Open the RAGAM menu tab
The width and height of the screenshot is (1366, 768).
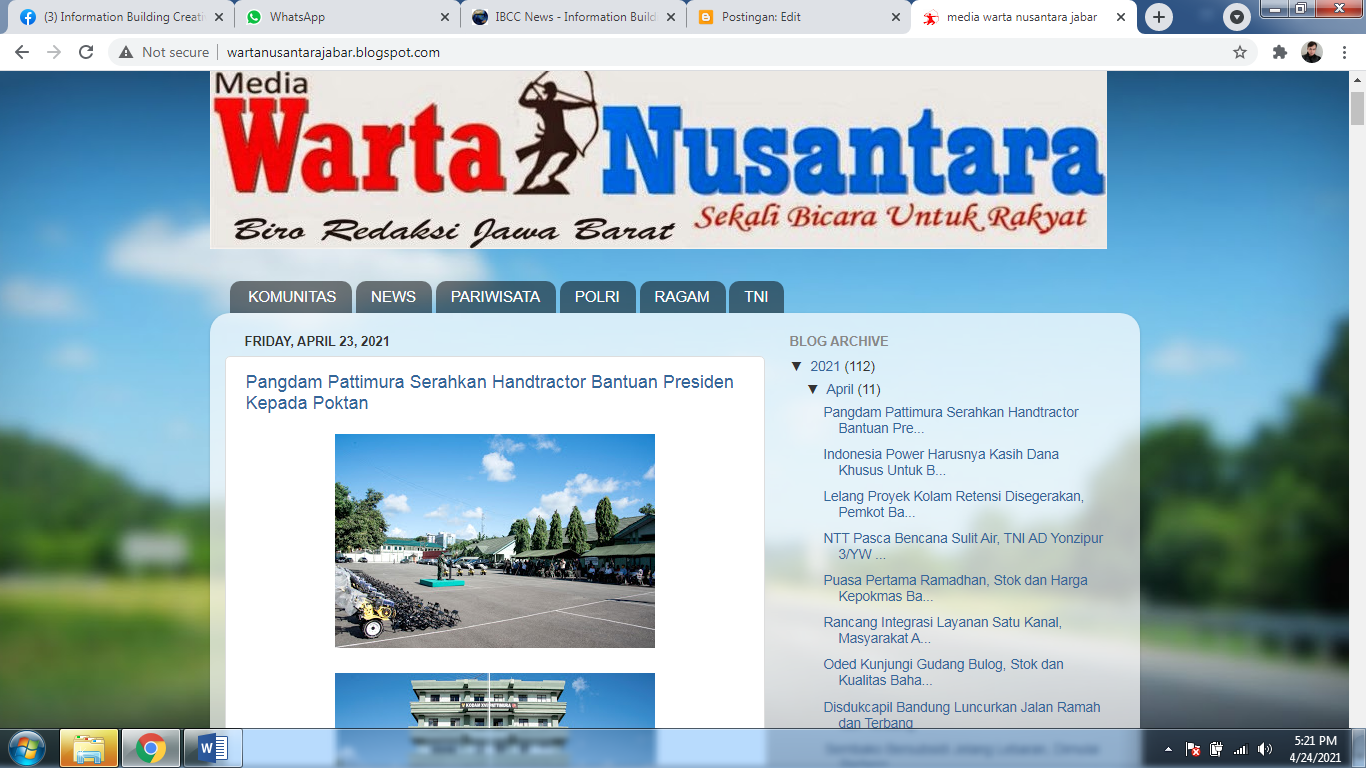tap(682, 297)
